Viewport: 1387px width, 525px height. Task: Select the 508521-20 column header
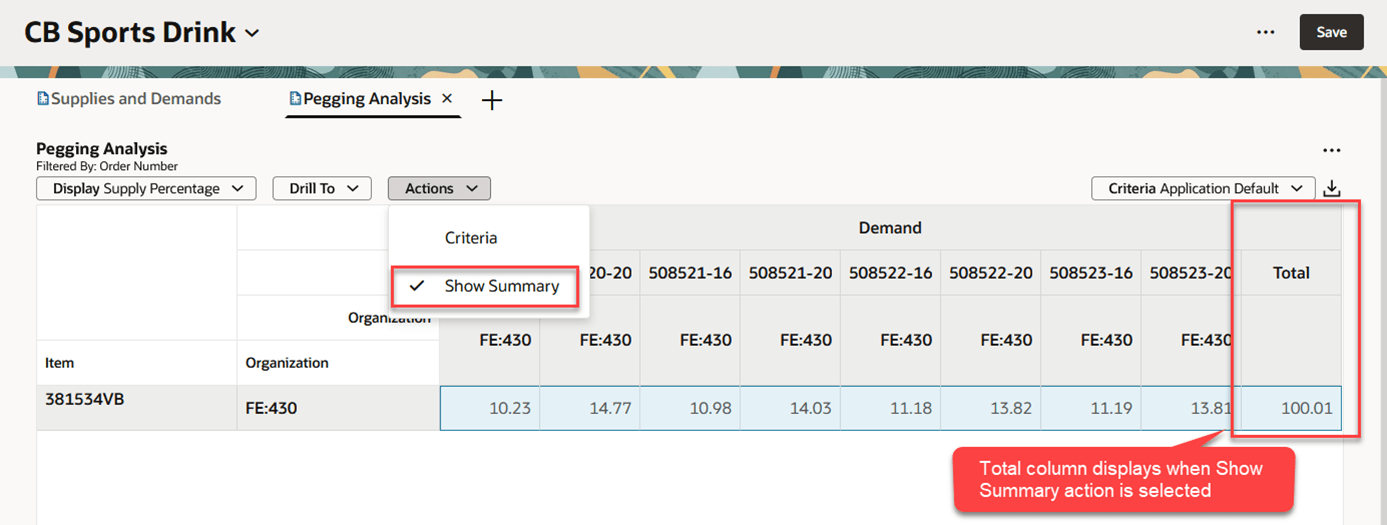[x=790, y=272]
